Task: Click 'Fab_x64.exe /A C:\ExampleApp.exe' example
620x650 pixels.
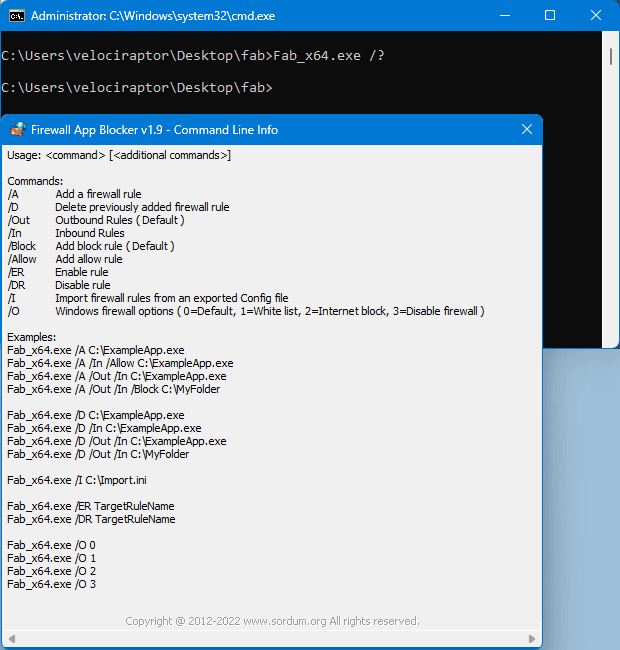Action: point(96,350)
